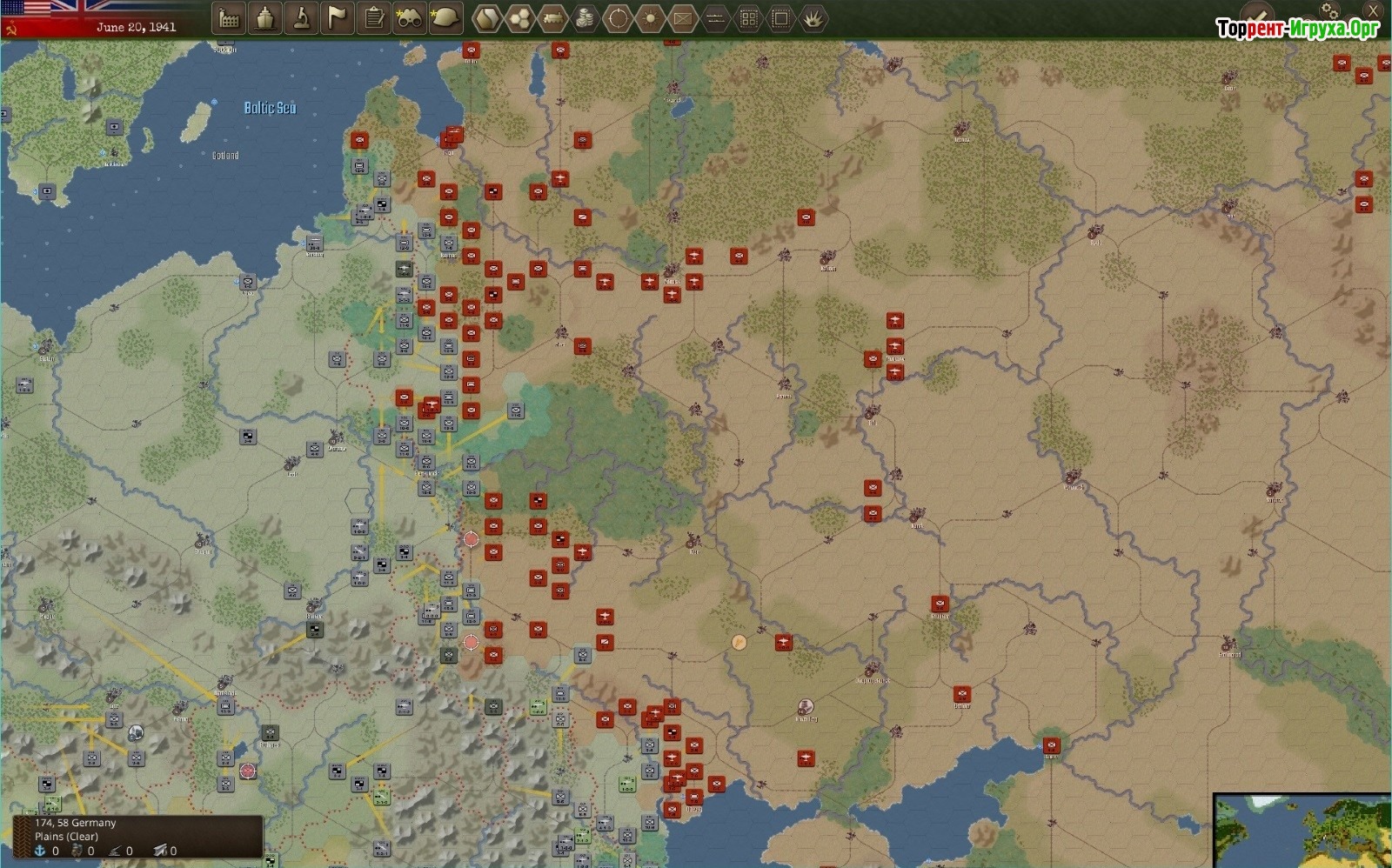Viewport: 1392px width, 868px height.
Task: Click the crosshair target hexagon button
Action: point(618,18)
